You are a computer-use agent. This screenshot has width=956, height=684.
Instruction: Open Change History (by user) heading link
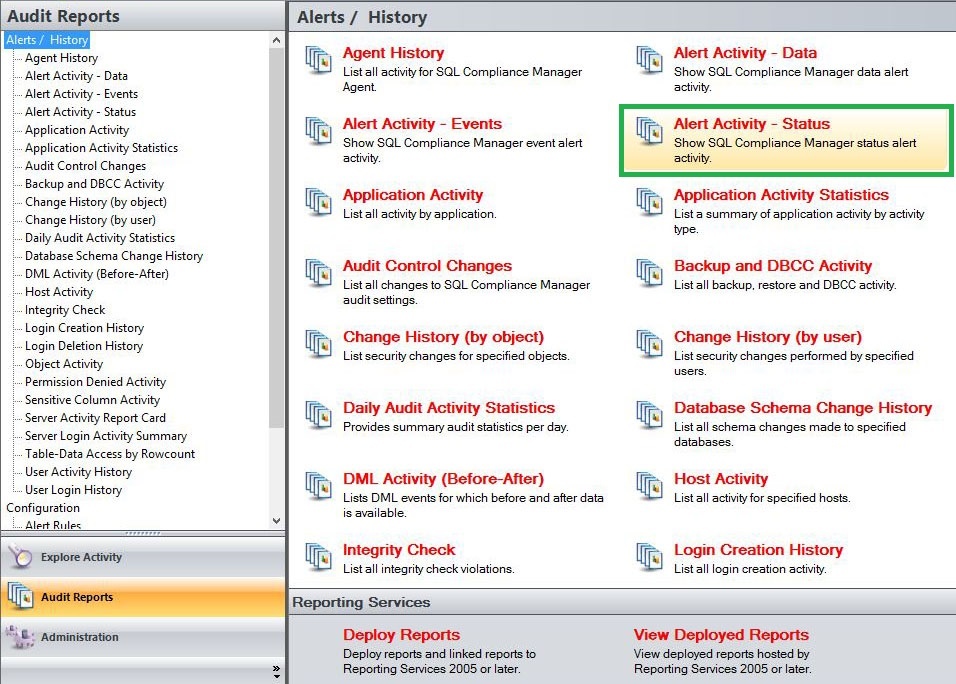click(x=768, y=337)
